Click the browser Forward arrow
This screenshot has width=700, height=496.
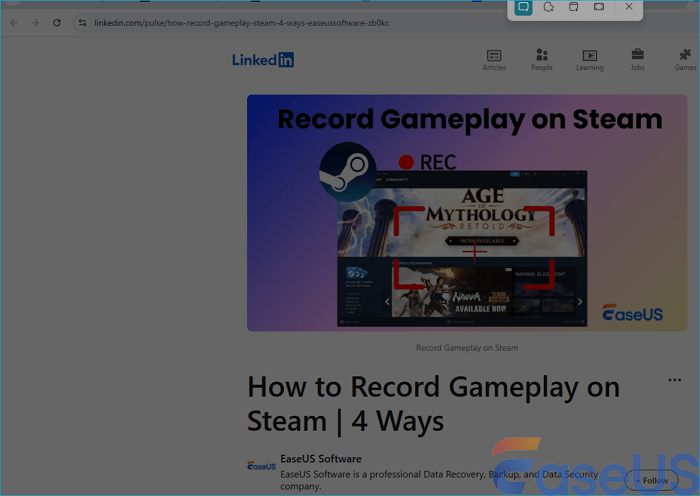pyautogui.click(x=35, y=22)
